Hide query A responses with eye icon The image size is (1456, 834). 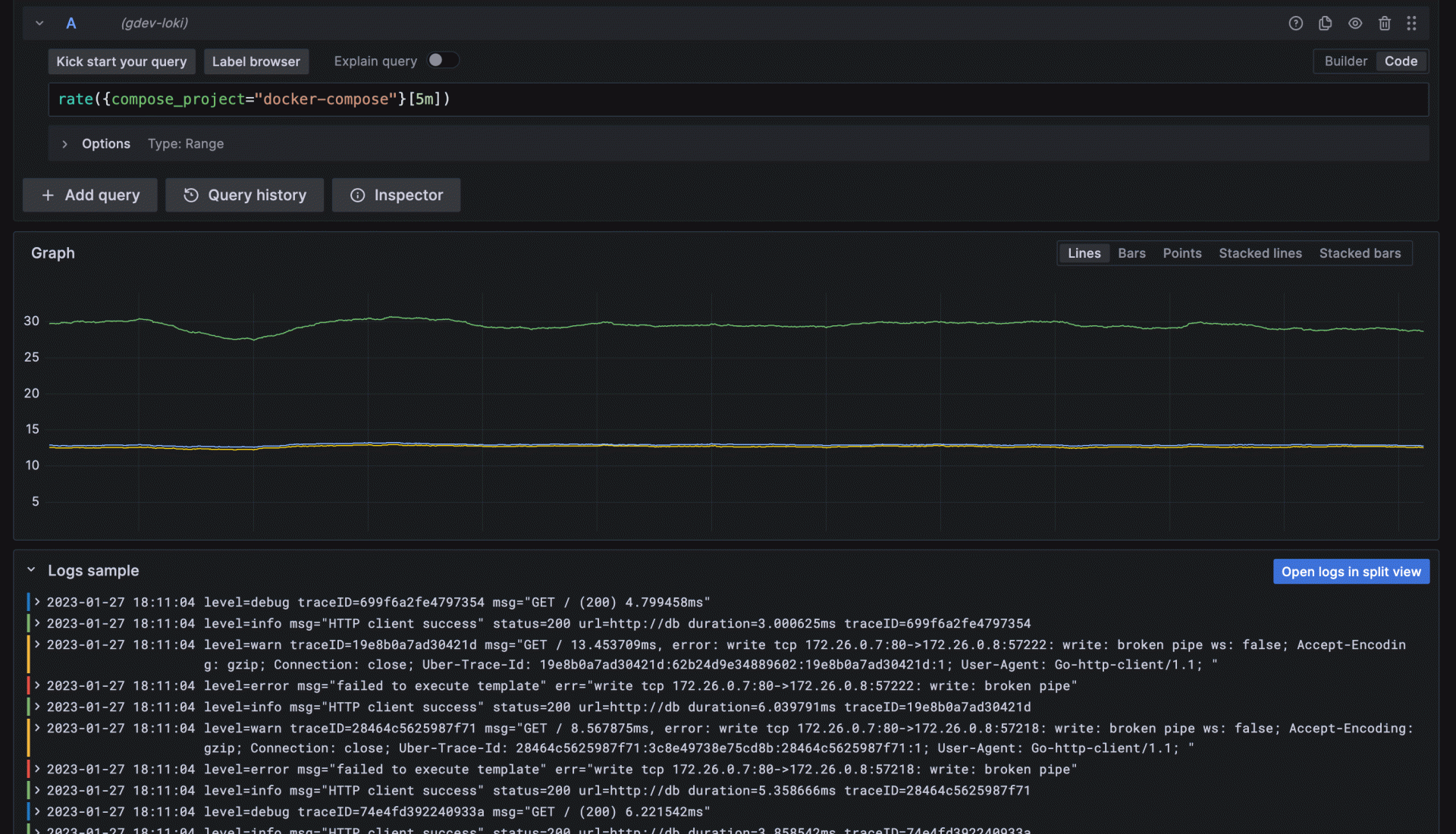point(1355,23)
